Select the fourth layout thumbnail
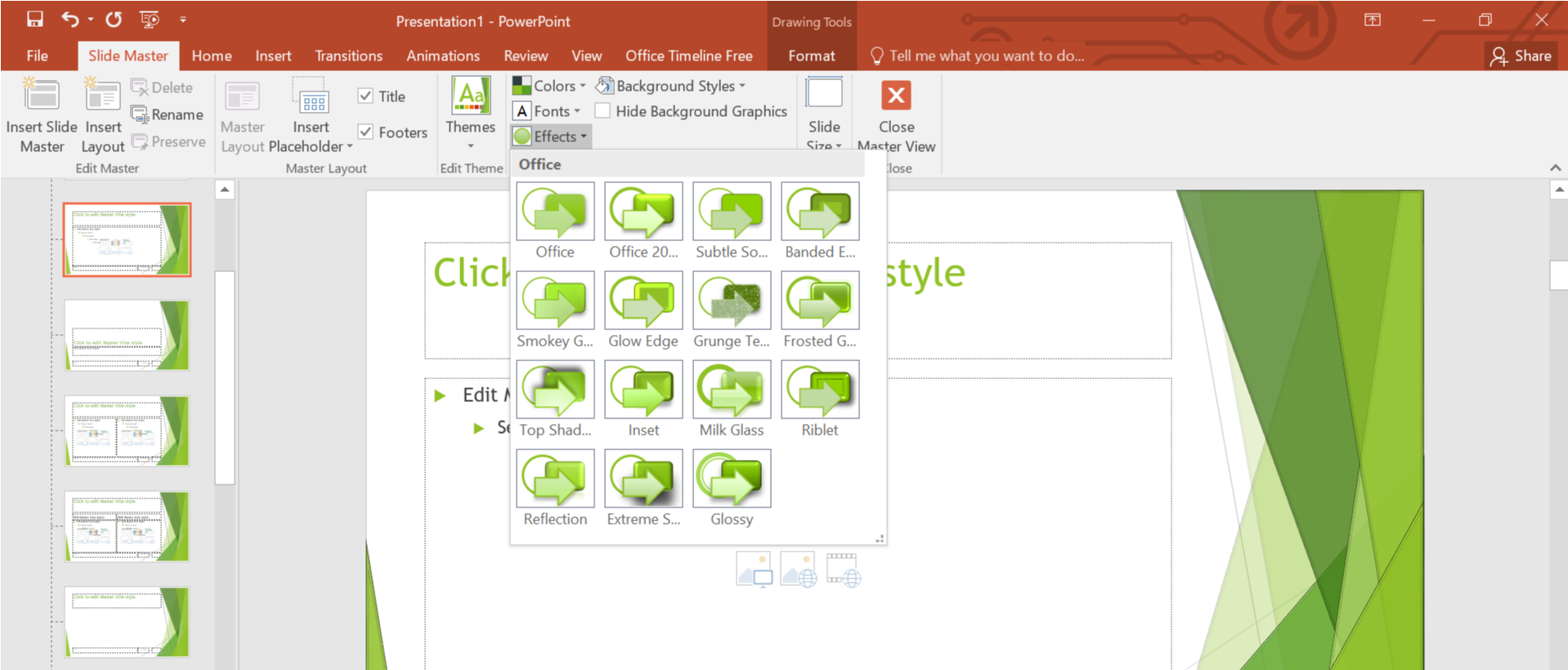Image resolution: width=1568 pixels, height=670 pixels. click(x=128, y=526)
